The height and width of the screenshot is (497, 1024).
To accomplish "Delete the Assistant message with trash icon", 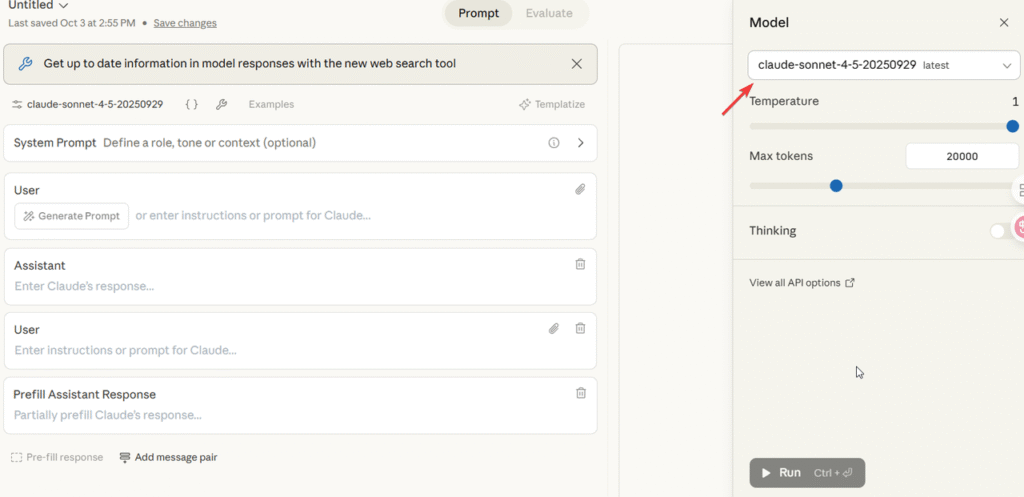I will [x=580, y=264].
